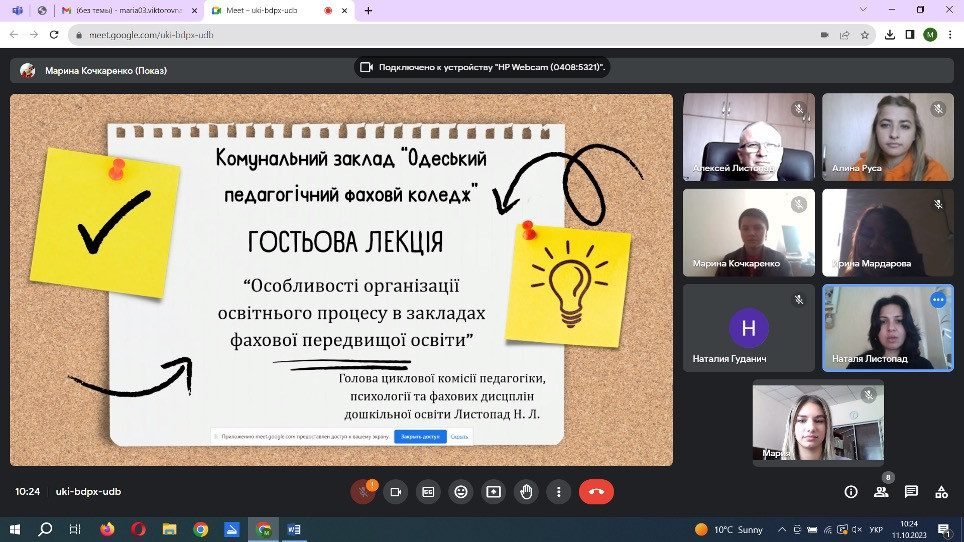Launch Opera from taskbar
Viewport: 964px width, 542px height.
(138, 529)
